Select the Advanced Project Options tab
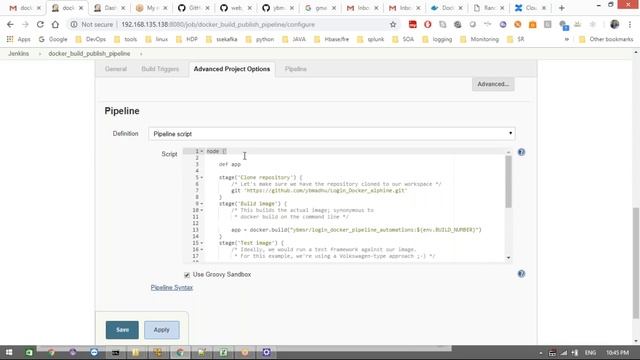 (232, 69)
